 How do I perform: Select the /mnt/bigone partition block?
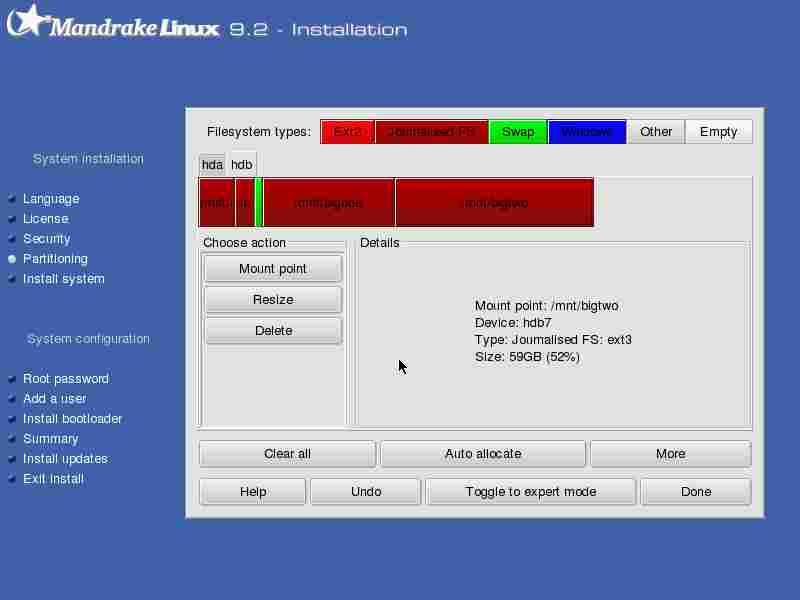(329, 203)
